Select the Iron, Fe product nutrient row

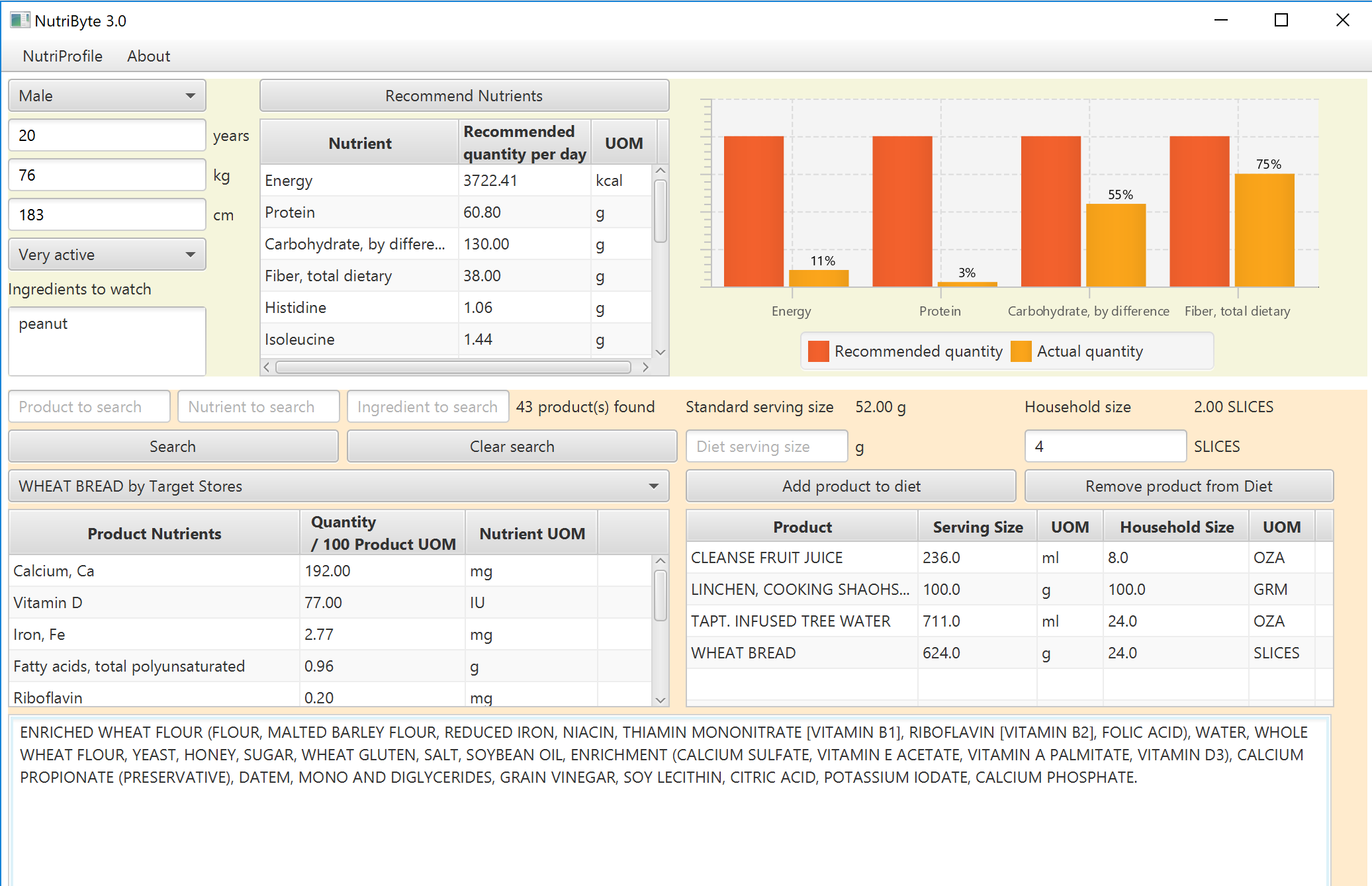coord(331,635)
